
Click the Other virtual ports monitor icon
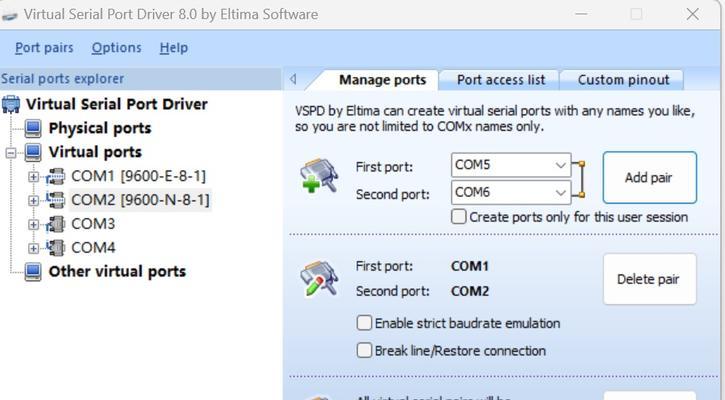(33, 271)
